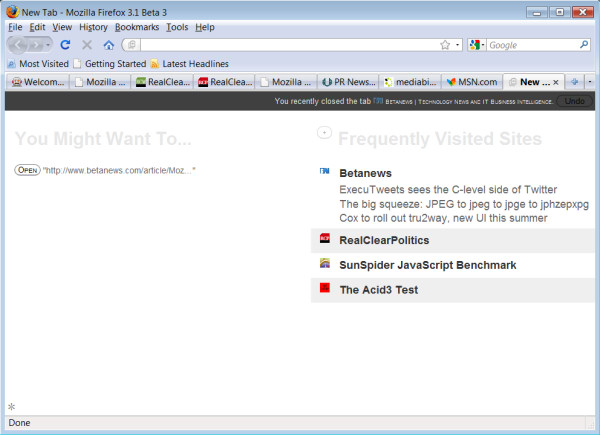The height and width of the screenshot is (435, 600).
Task: Click the Firefox logo in title bar
Action: [x=12, y=11]
